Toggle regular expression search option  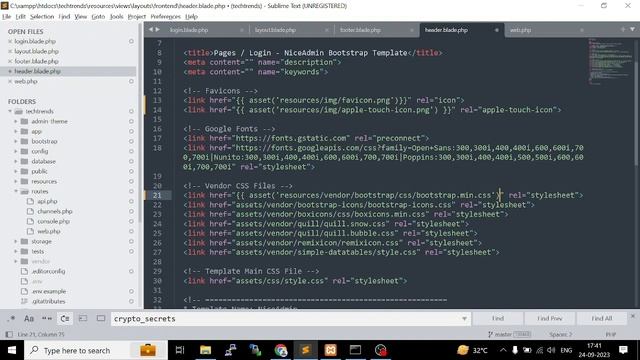tap(11, 318)
